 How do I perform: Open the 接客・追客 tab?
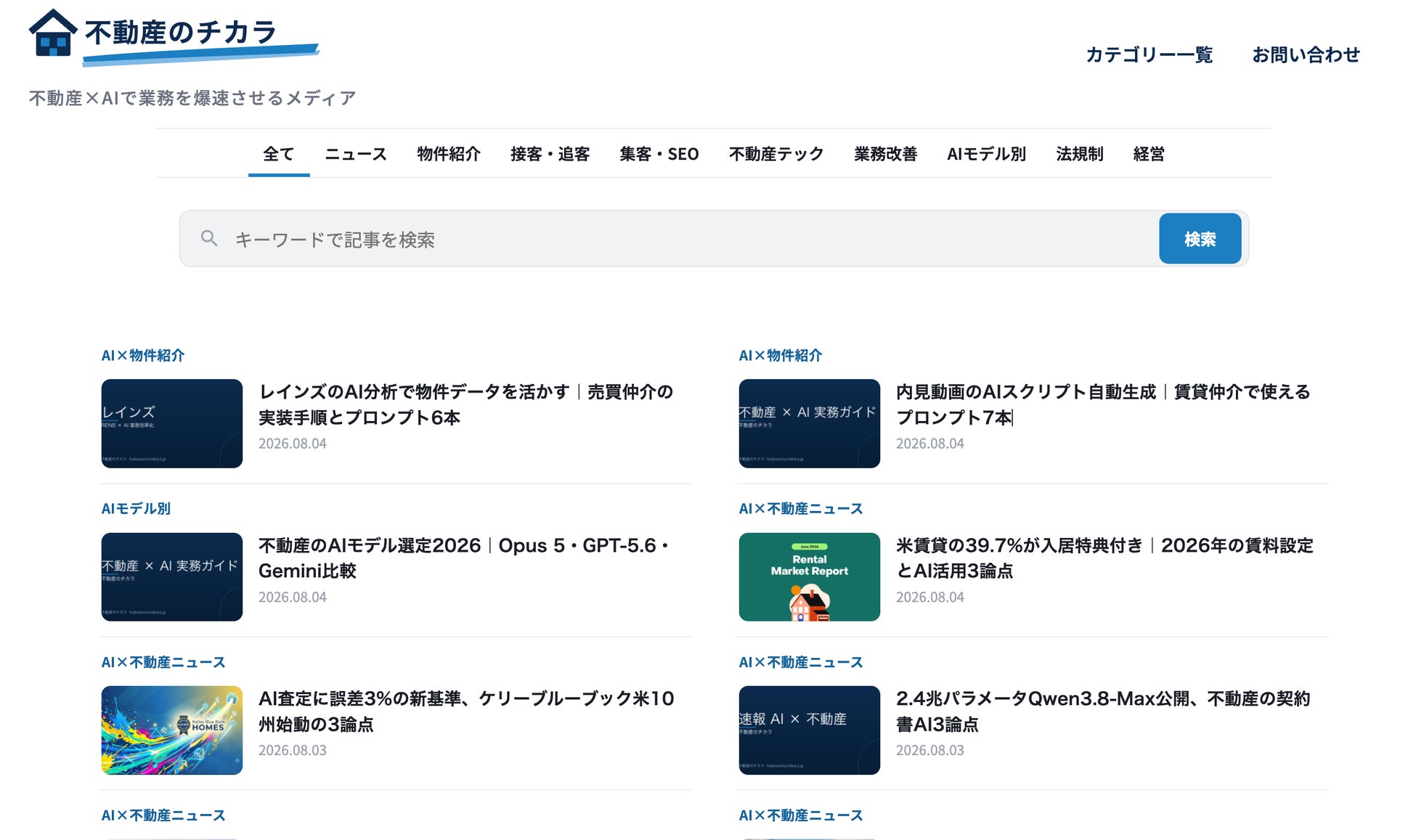[550, 154]
